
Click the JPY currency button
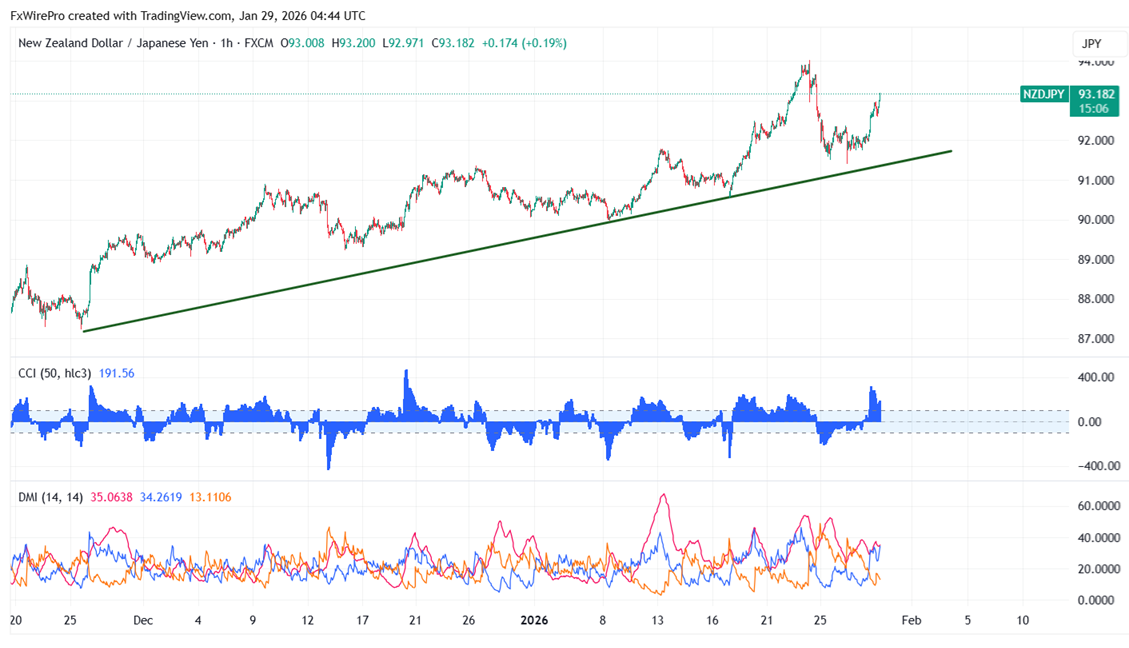tap(1097, 43)
